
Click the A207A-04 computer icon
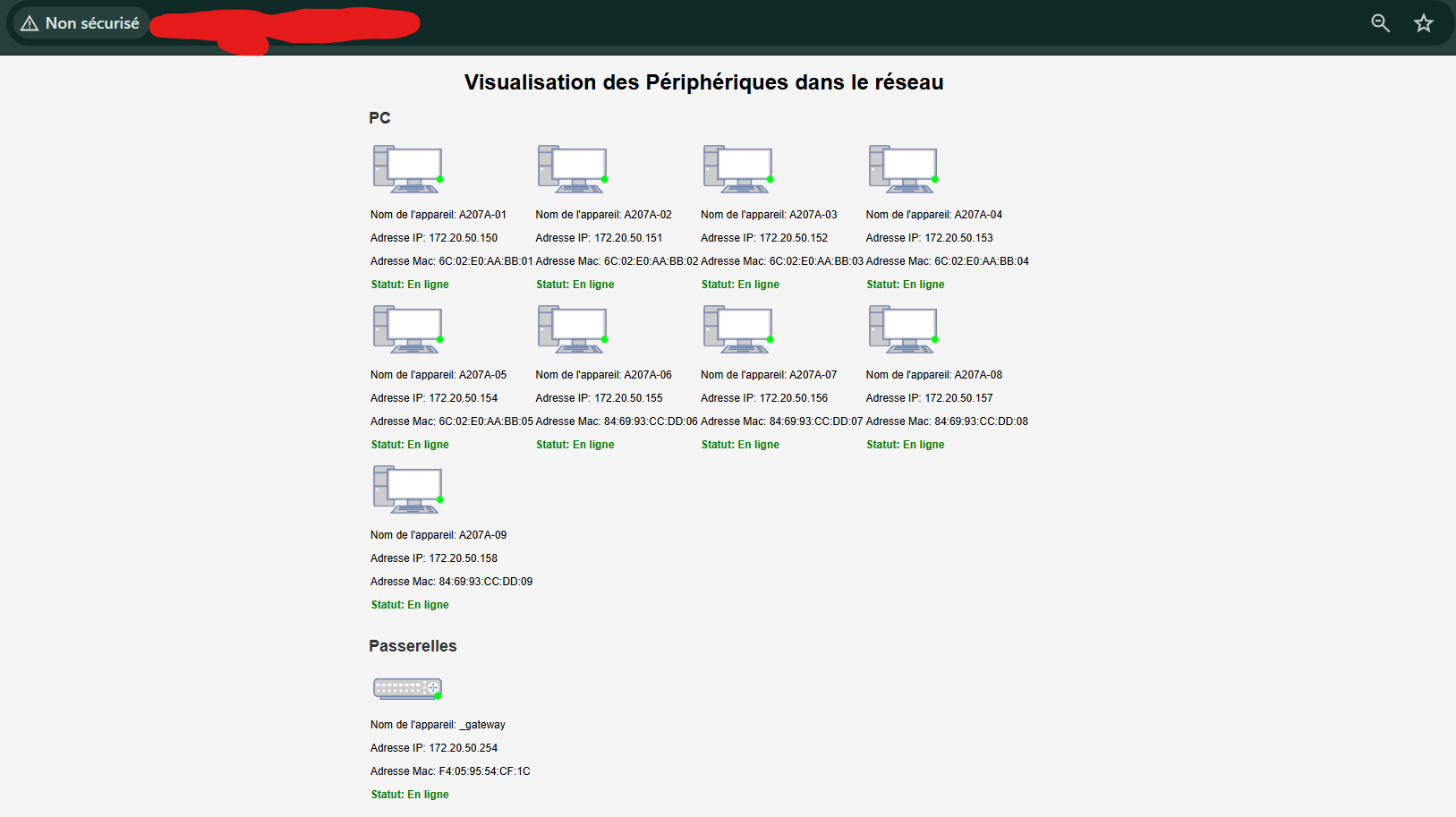904,169
